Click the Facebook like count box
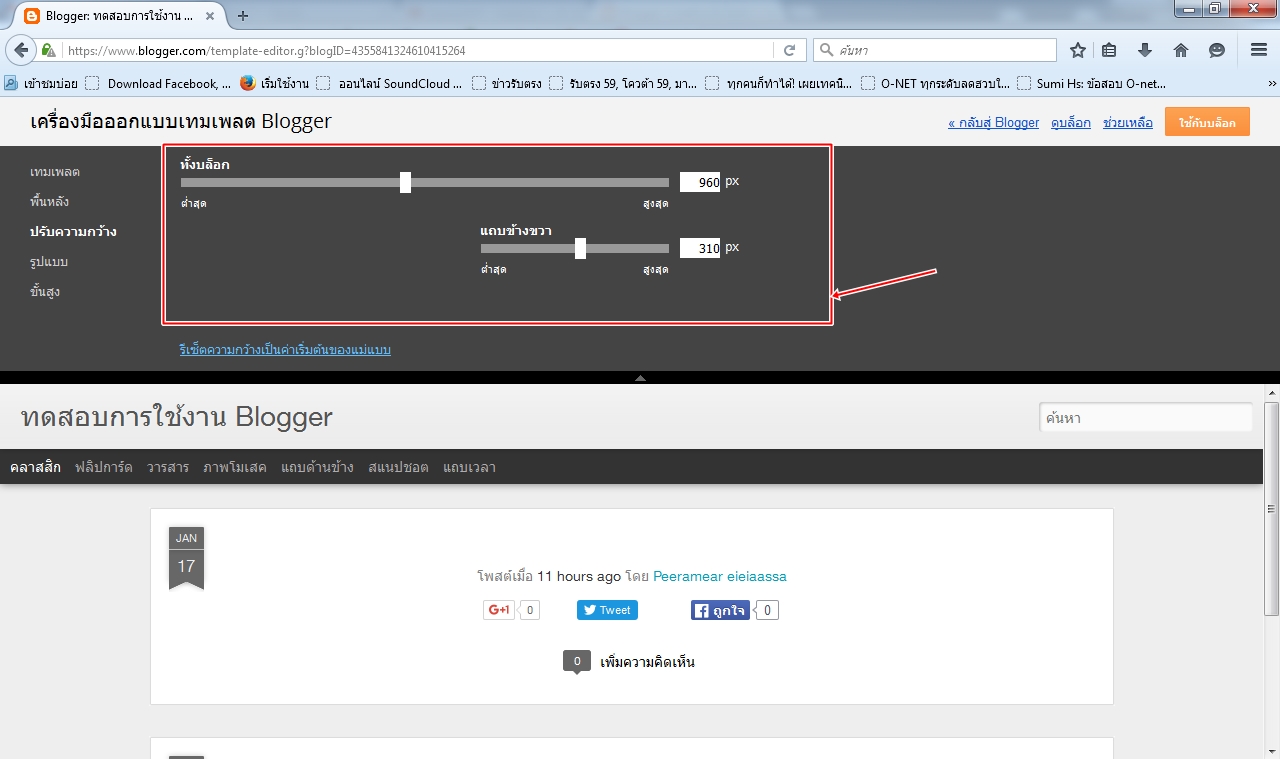 767,610
